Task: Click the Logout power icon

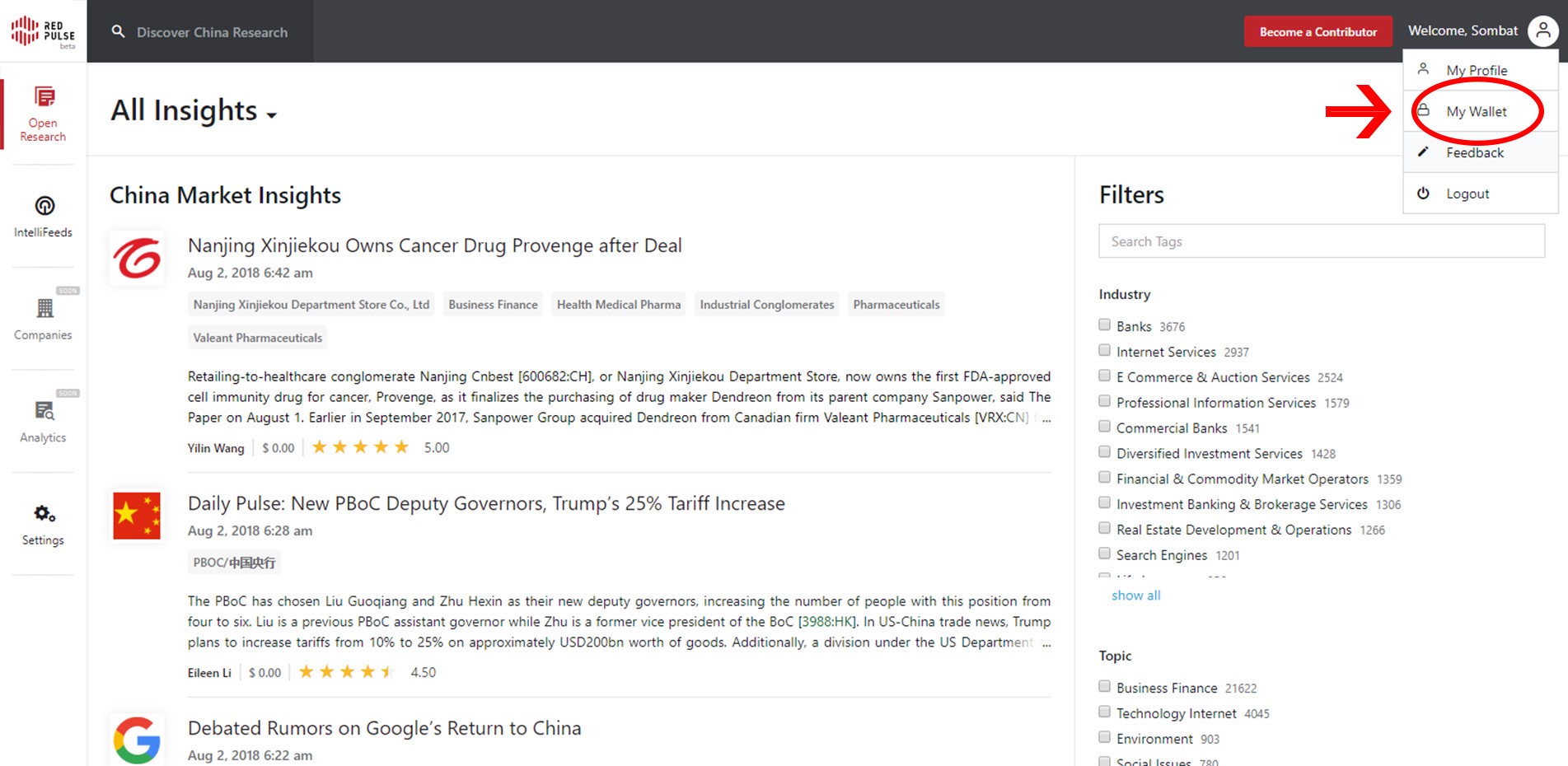Action: click(x=1423, y=193)
